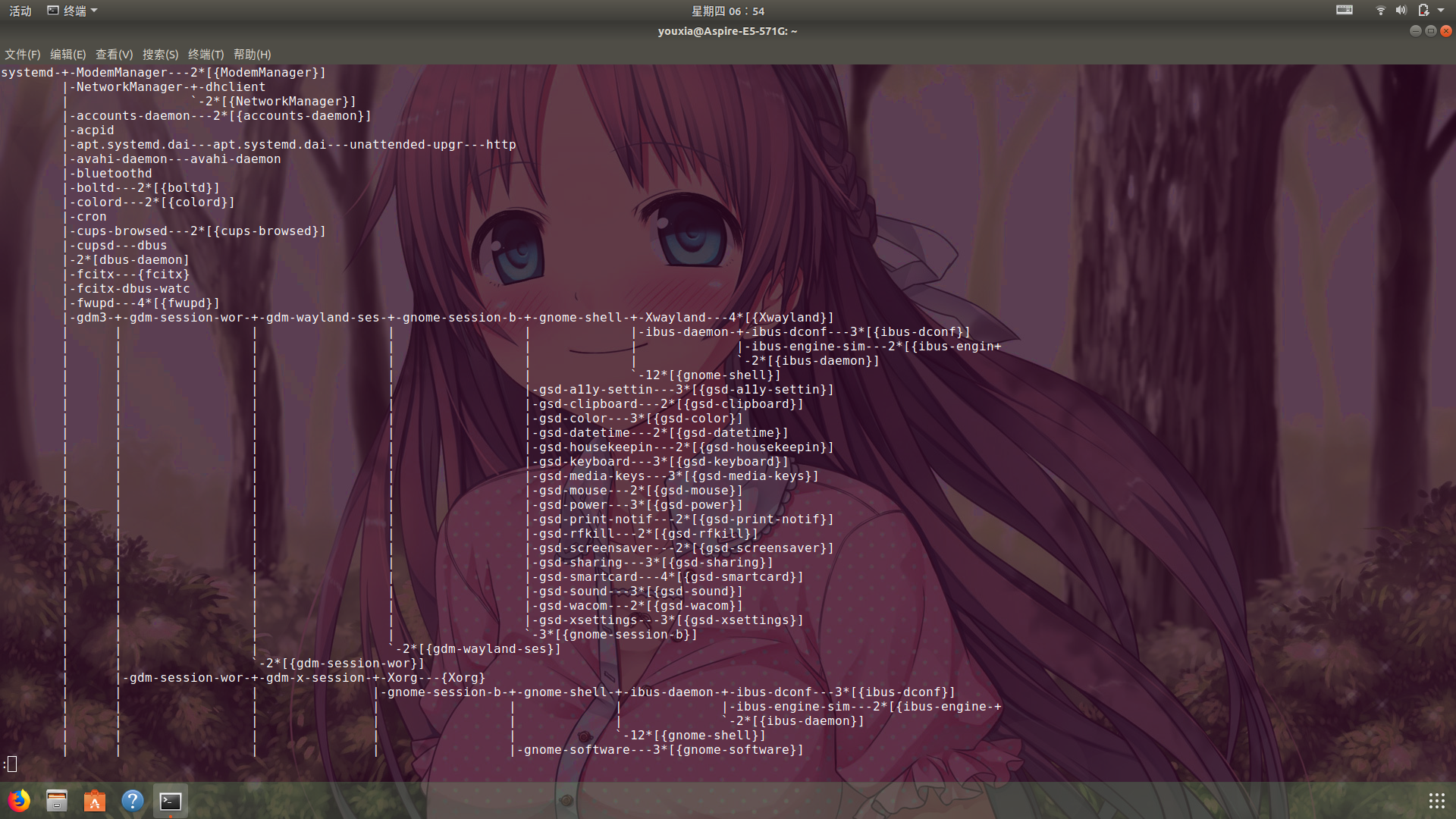Show applications grid icon
1456x819 pixels.
pyautogui.click(x=1436, y=801)
